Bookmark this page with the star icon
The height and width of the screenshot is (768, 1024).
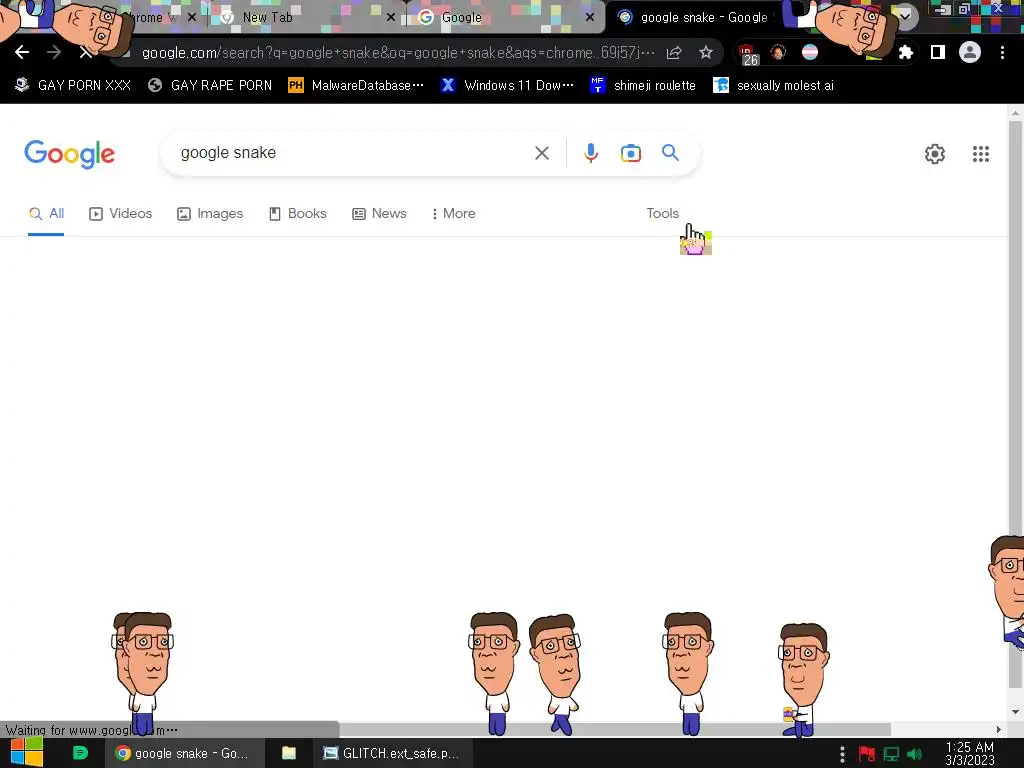705,53
